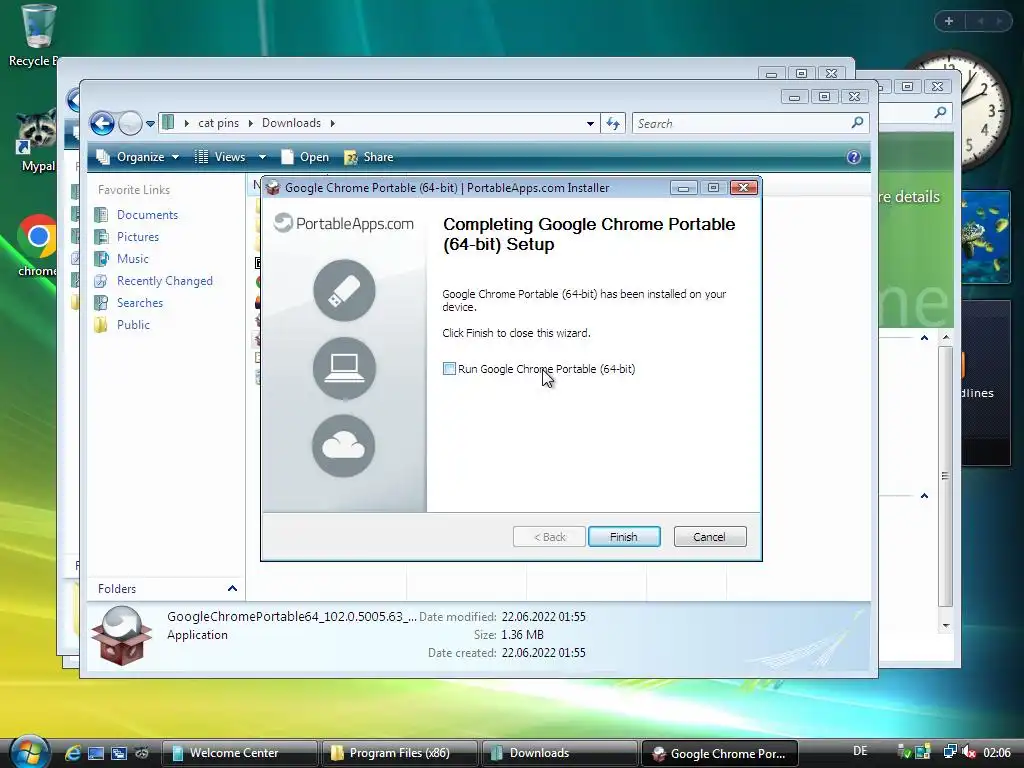Open Searches favorite link

140,303
